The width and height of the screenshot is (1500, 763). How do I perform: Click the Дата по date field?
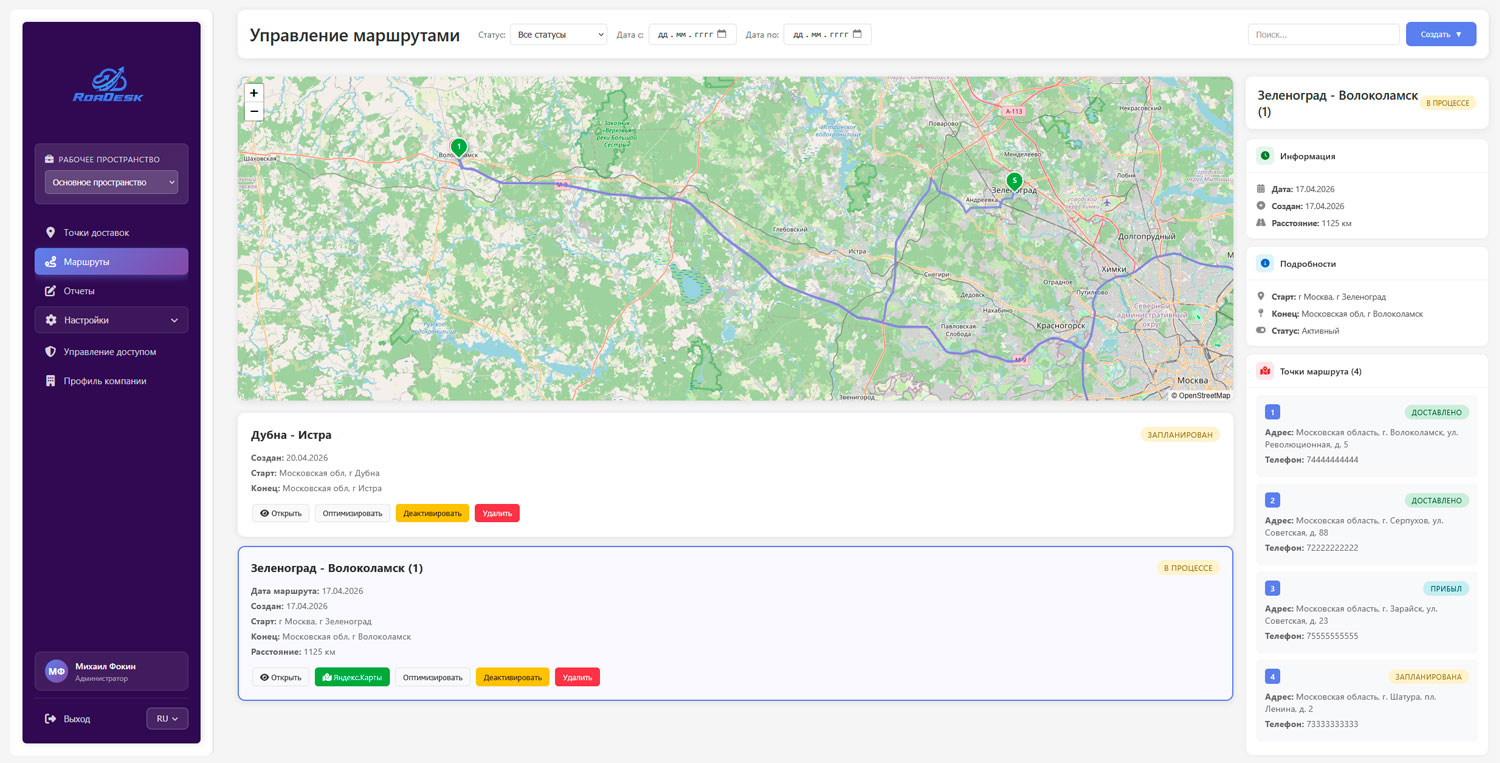(827, 34)
